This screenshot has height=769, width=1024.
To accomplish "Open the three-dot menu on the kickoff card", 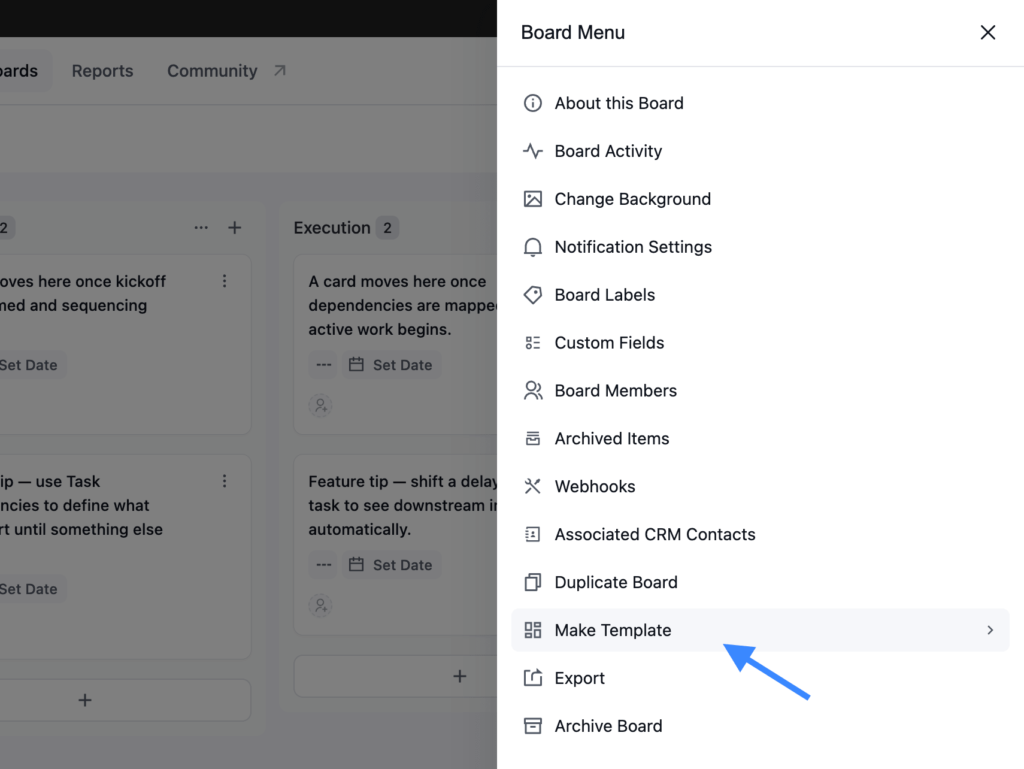I will click(225, 281).
